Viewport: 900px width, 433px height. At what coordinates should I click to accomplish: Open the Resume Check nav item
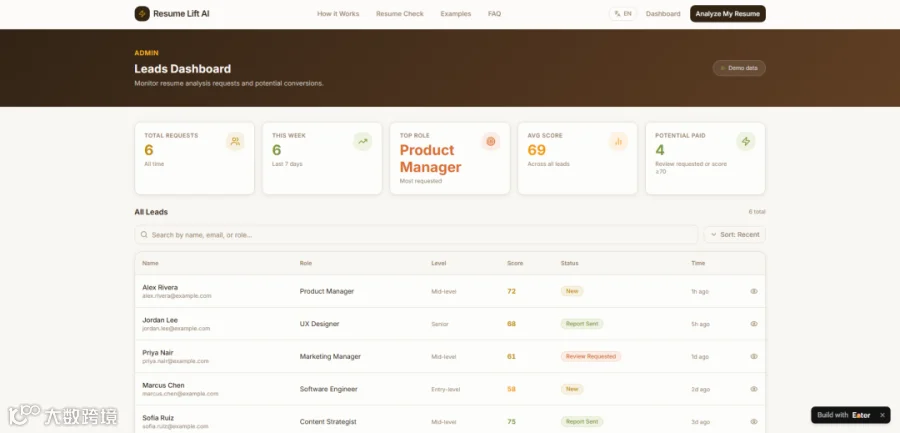click(x=400, y=14)
